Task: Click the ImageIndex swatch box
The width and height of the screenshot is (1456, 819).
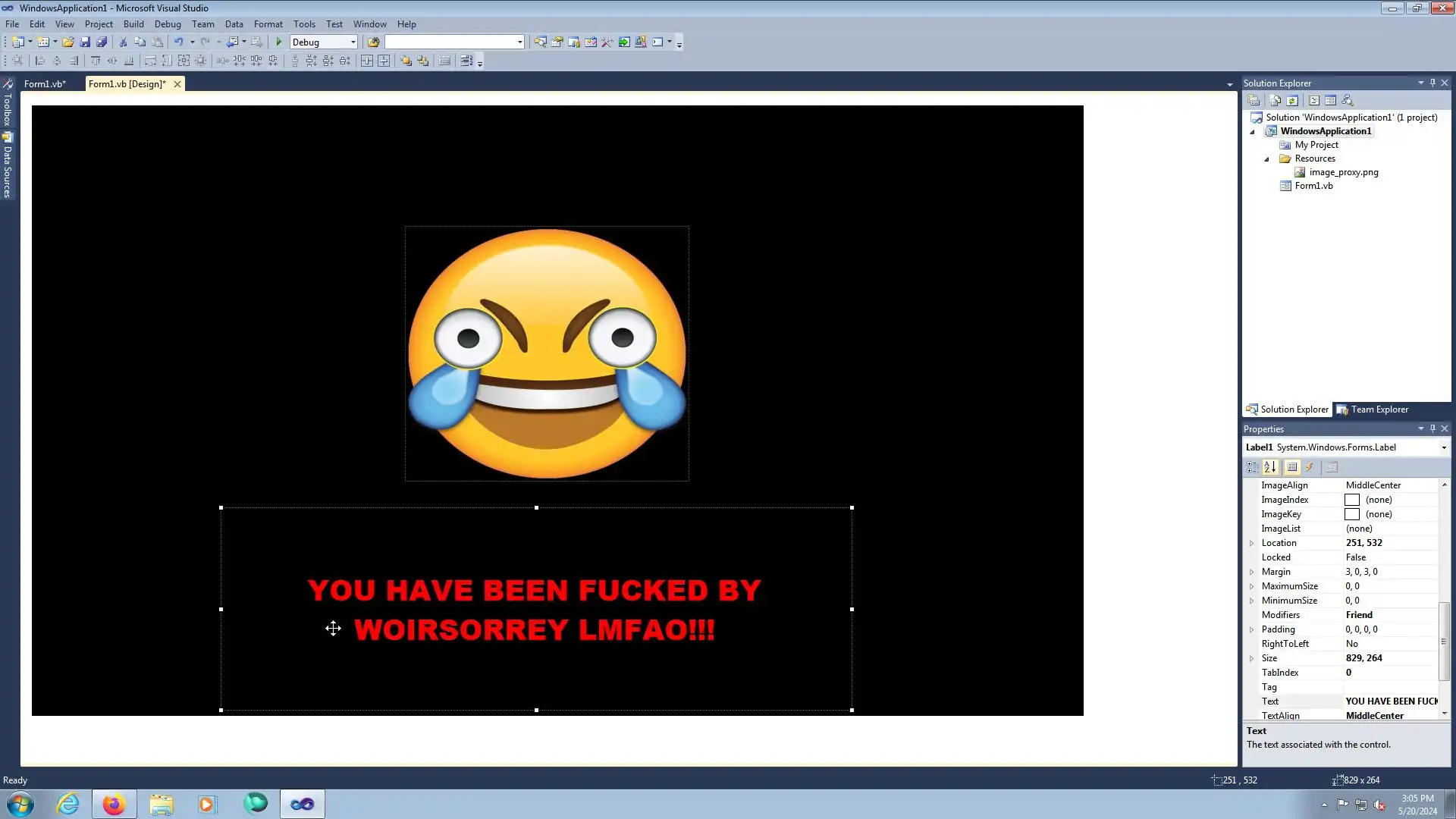Action: 1351,500
